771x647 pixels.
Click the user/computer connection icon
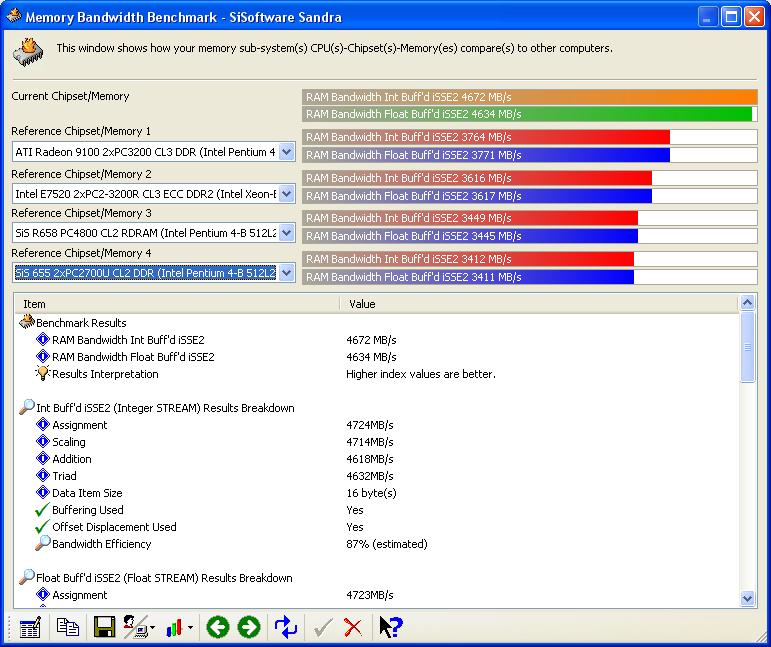click(135, 627)
